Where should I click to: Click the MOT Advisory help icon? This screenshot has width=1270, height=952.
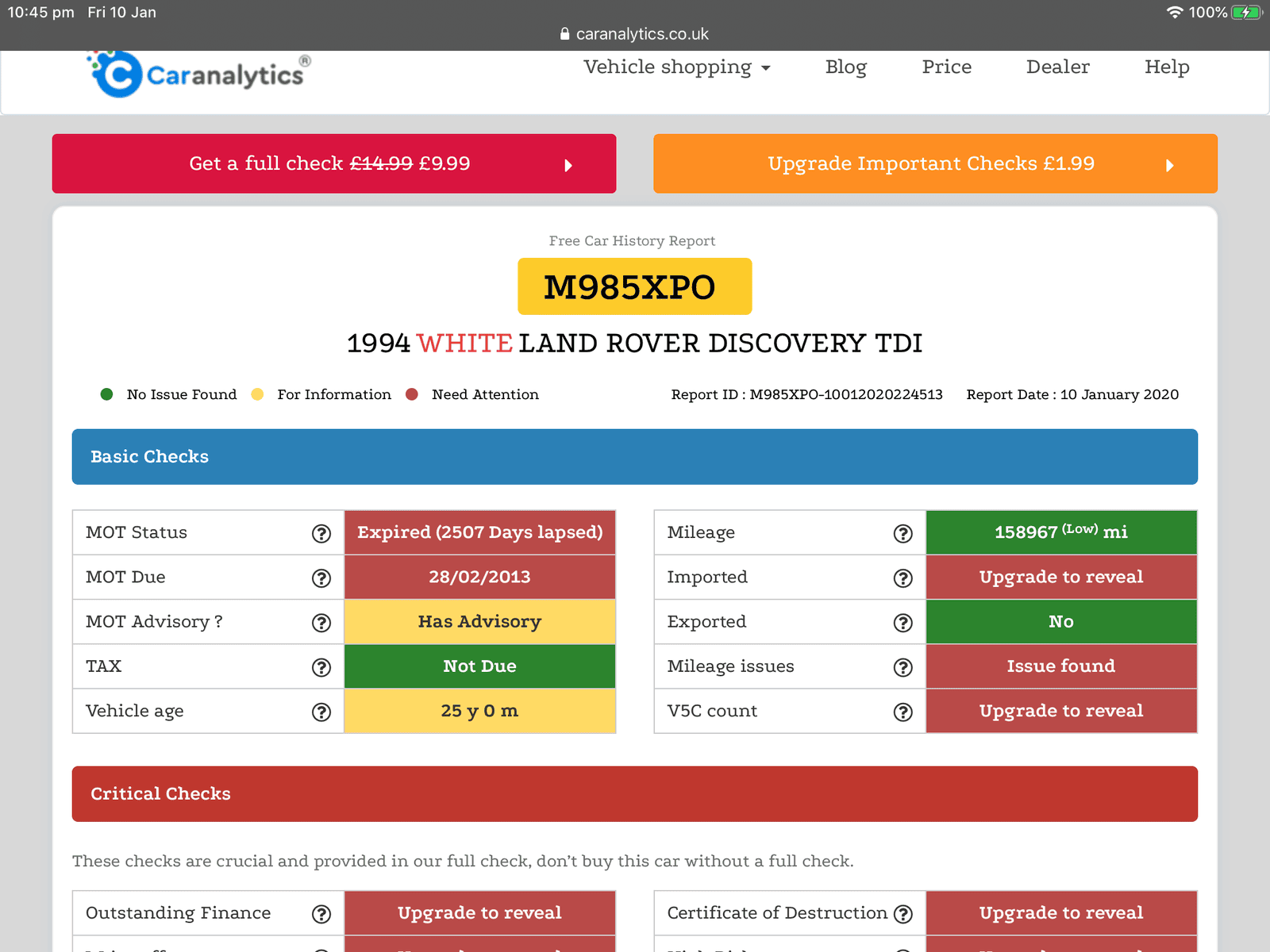tap(321, 623)
